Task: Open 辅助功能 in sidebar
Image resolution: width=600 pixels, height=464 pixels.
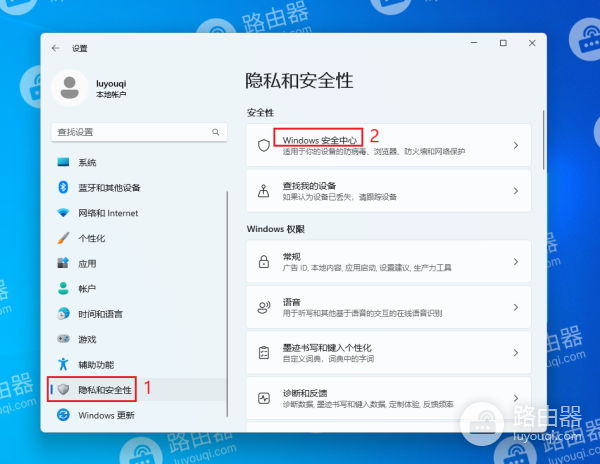Action: pos(96,364)
